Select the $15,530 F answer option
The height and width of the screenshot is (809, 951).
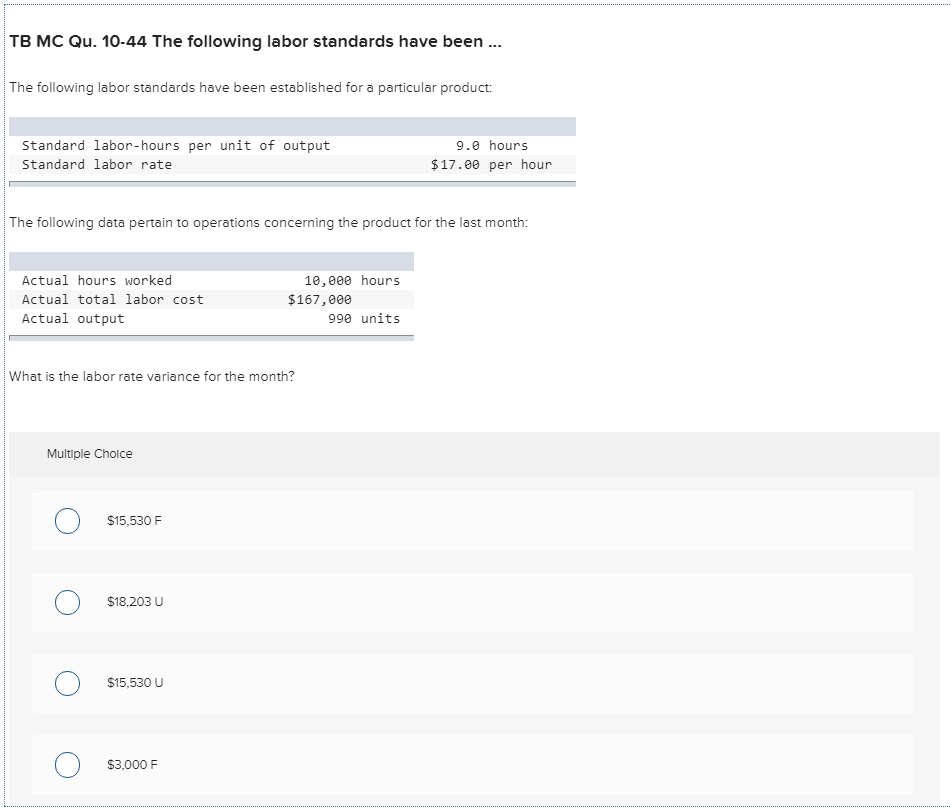pos(68,520)
